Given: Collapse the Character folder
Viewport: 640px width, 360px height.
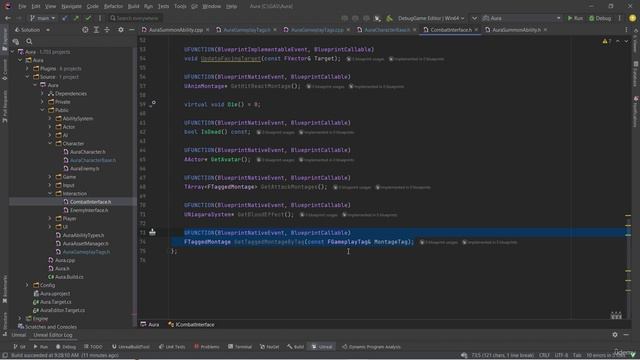Looking at the screenshot, I should click(50, 143).
